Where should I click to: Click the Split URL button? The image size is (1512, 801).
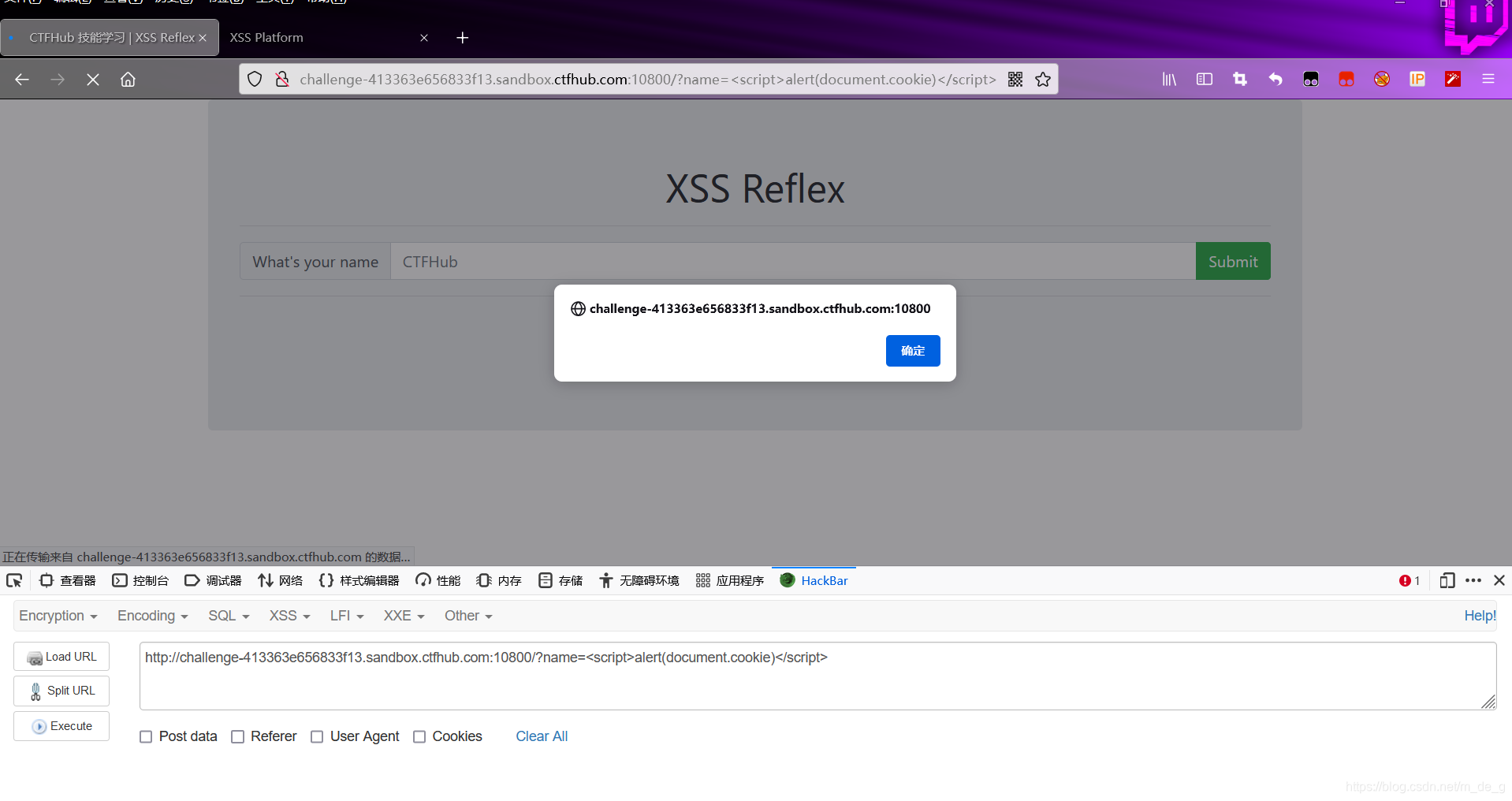pyautogui.click(x=61, y=691)
